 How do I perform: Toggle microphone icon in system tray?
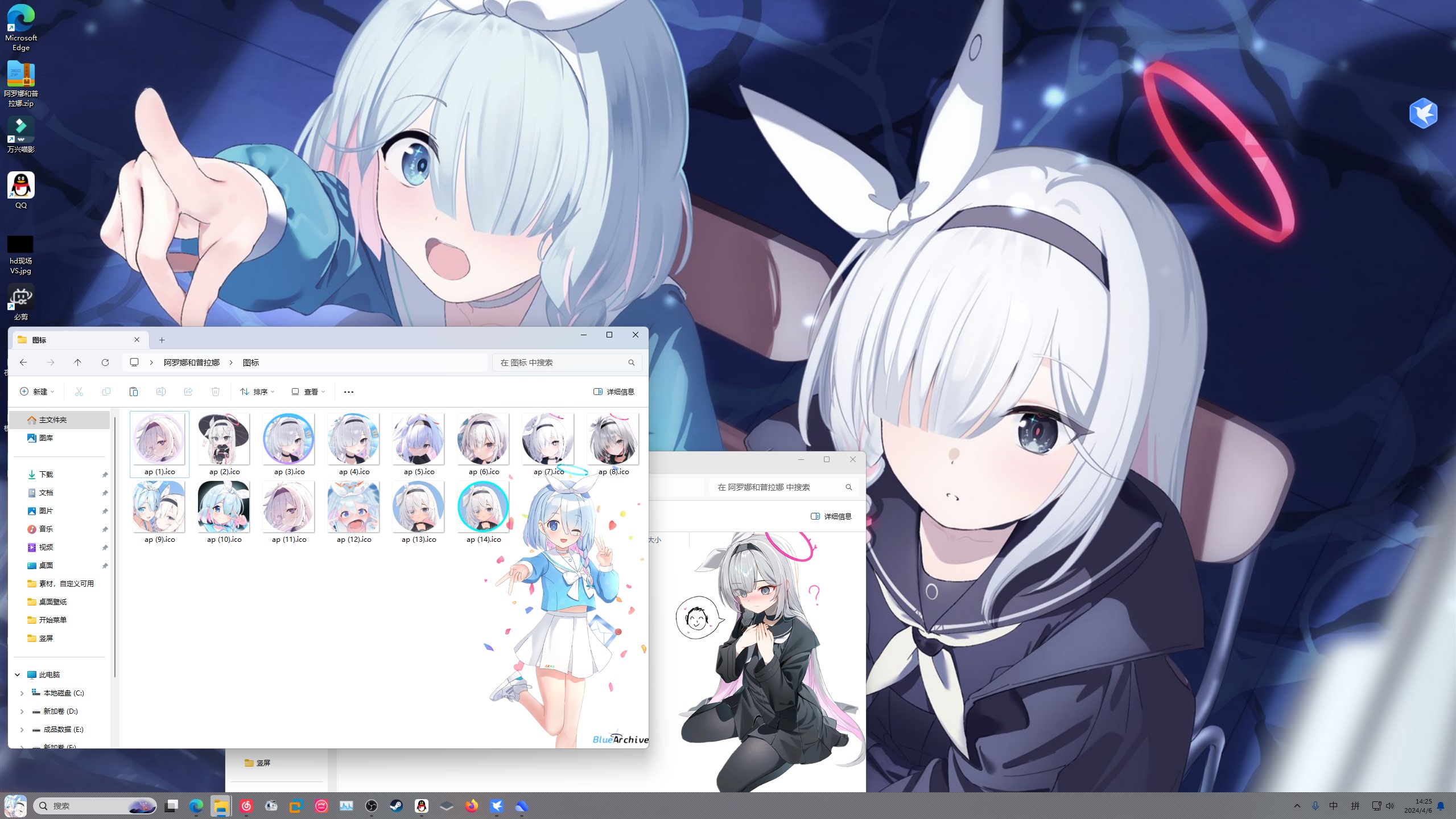[1315, 806]
